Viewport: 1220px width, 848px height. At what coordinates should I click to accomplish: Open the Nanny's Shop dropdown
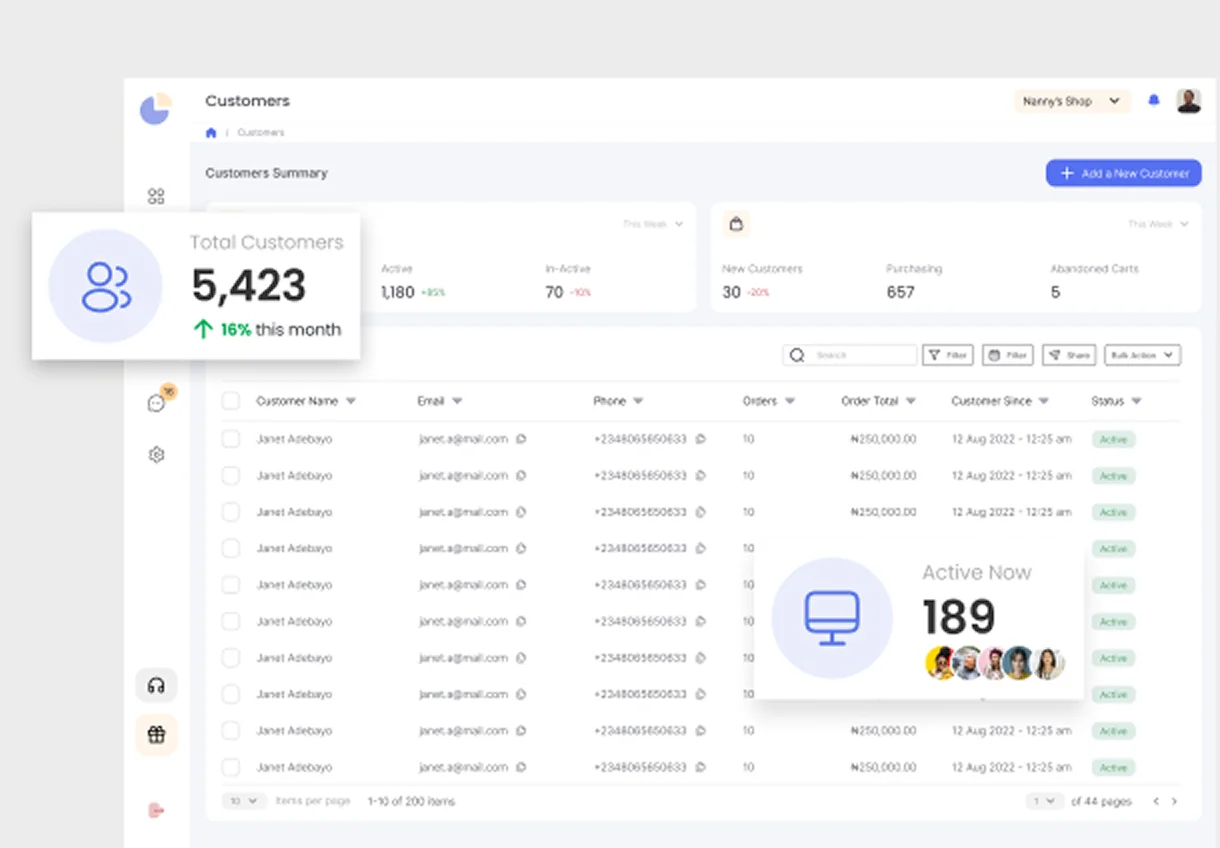tap(1071, 100)
